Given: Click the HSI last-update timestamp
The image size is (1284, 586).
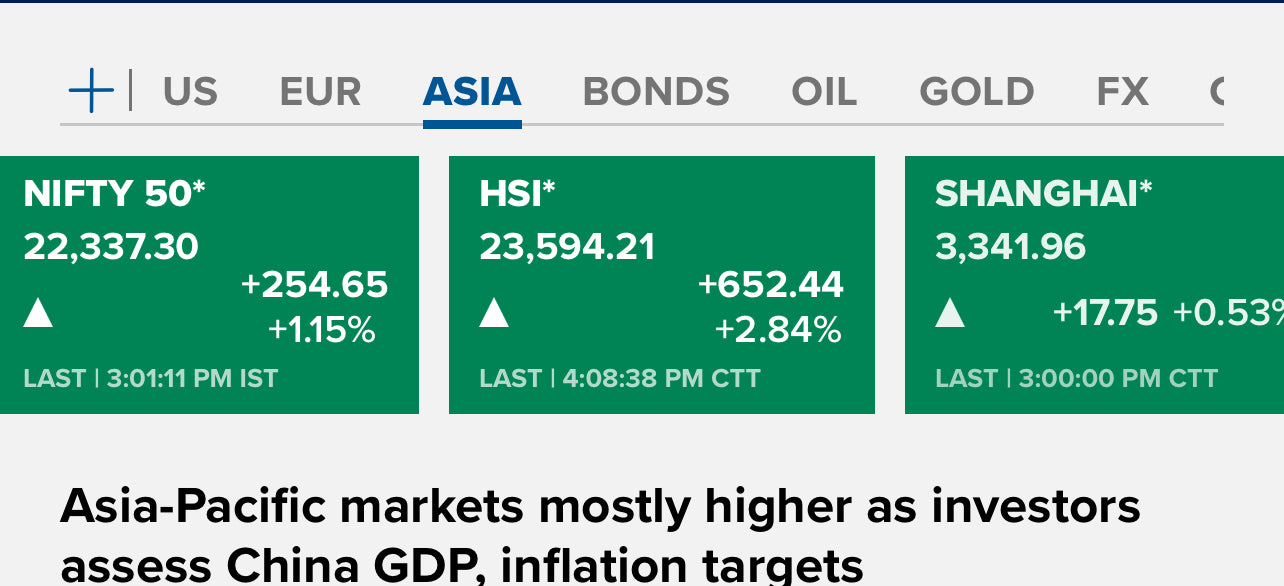Looking at the screenshot, I should (x=620, y=379).
